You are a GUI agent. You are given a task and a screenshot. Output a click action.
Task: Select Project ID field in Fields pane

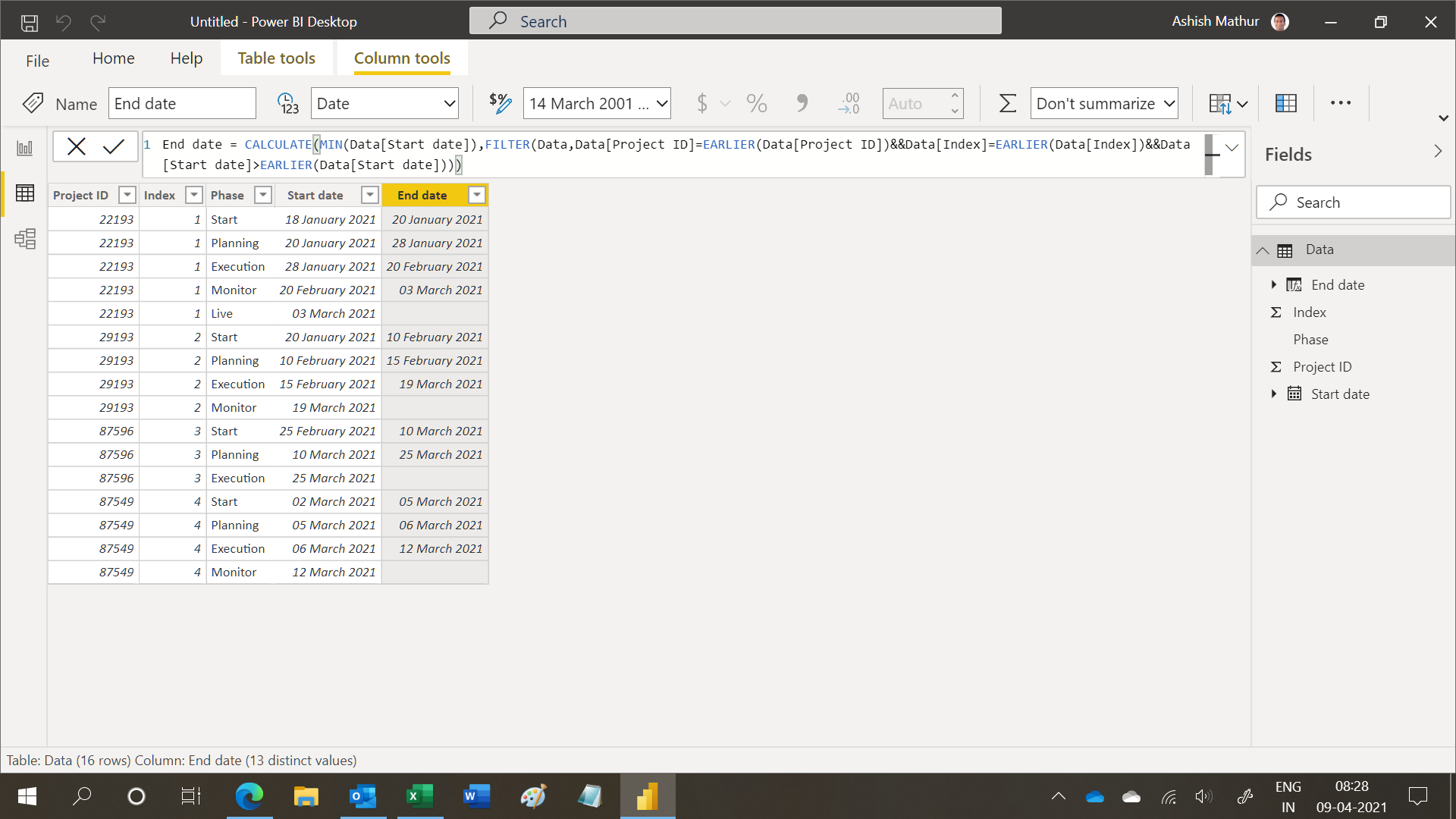[1323, 367]
